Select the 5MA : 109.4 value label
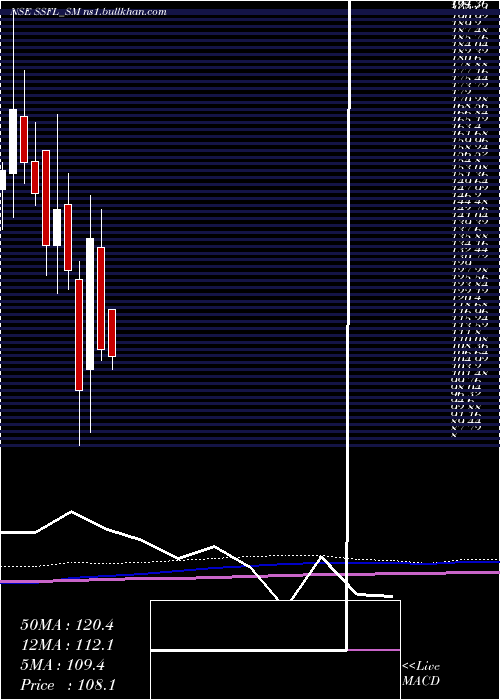This screenshot has width=500, height=700. 62,665
